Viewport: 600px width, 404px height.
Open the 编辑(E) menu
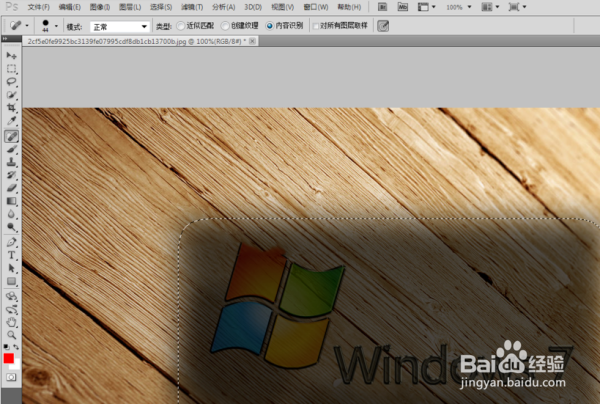pyautogui.click(x=70, y=7)
